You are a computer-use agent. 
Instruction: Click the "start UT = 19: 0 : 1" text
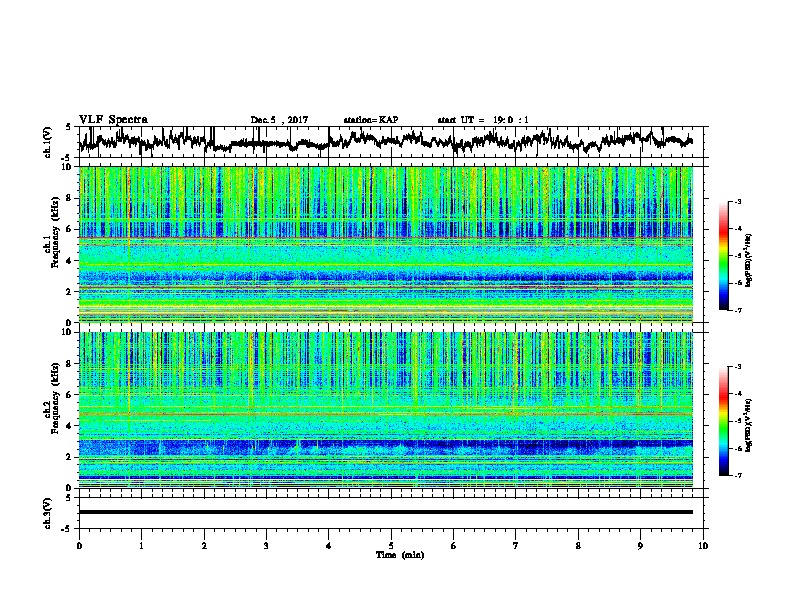[x=483, y=120]
